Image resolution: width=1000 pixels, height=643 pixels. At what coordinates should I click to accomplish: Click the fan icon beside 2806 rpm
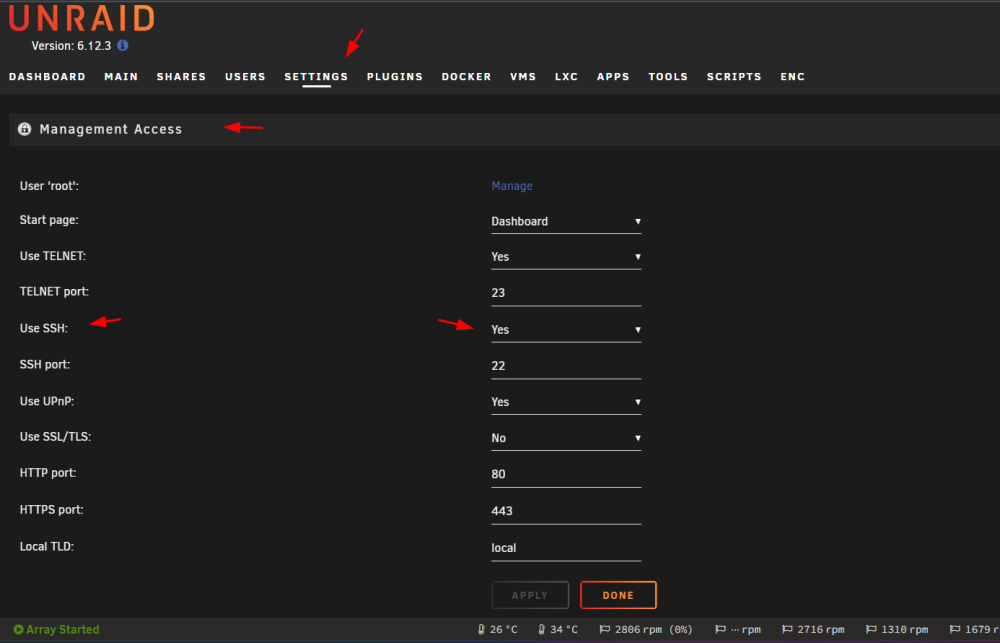click(x=605, y=630)
